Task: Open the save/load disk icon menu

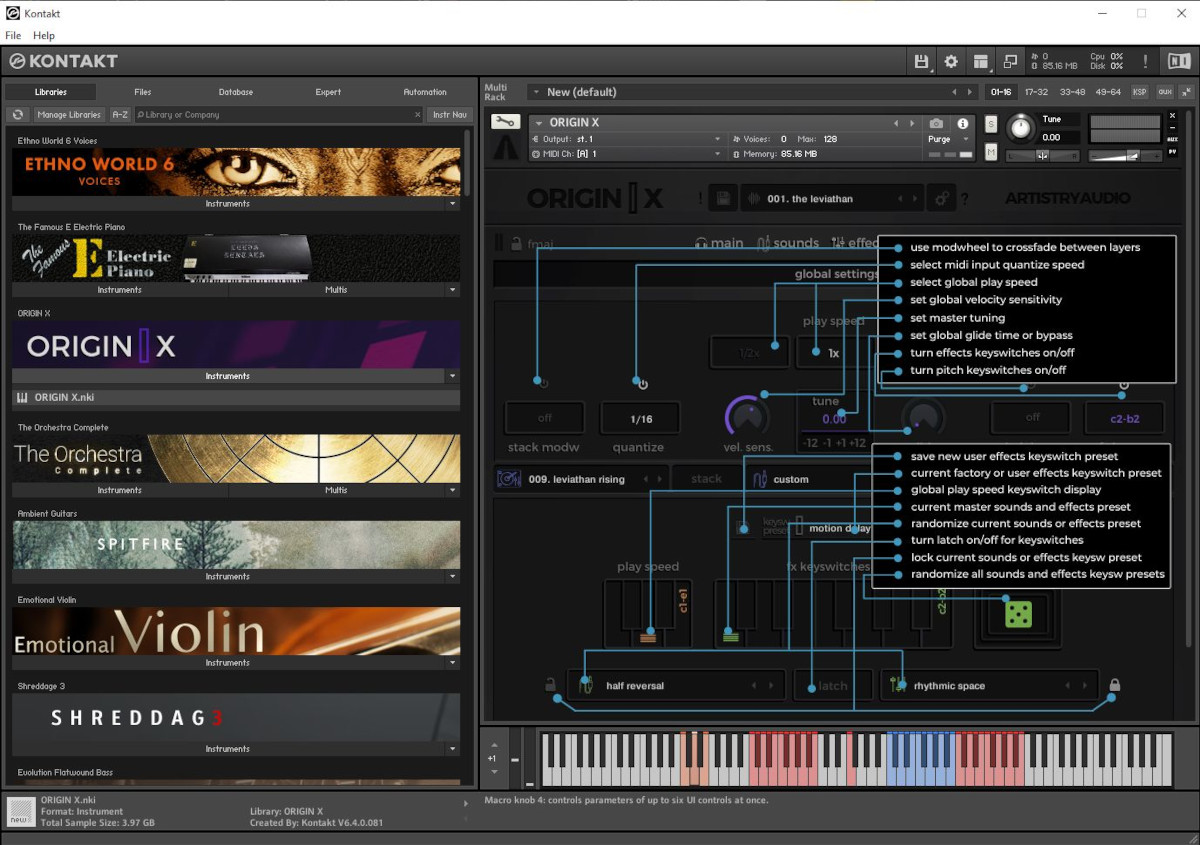Action: 921,62
